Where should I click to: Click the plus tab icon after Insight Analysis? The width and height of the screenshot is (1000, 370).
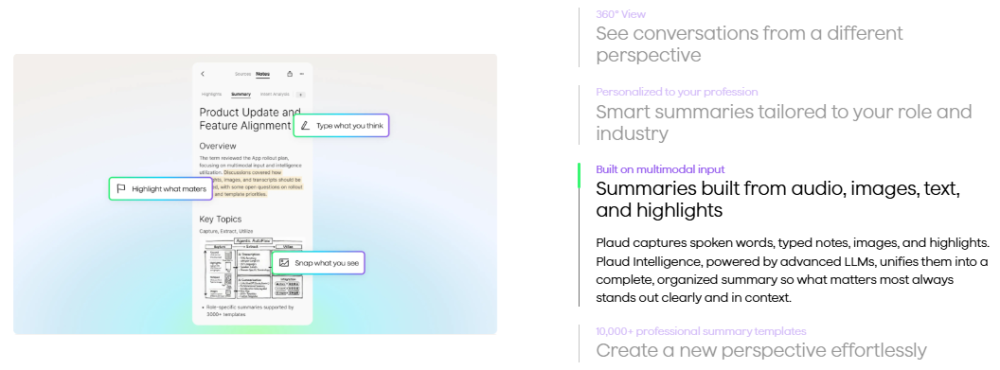pyautogui.click(x=300, y=94)
